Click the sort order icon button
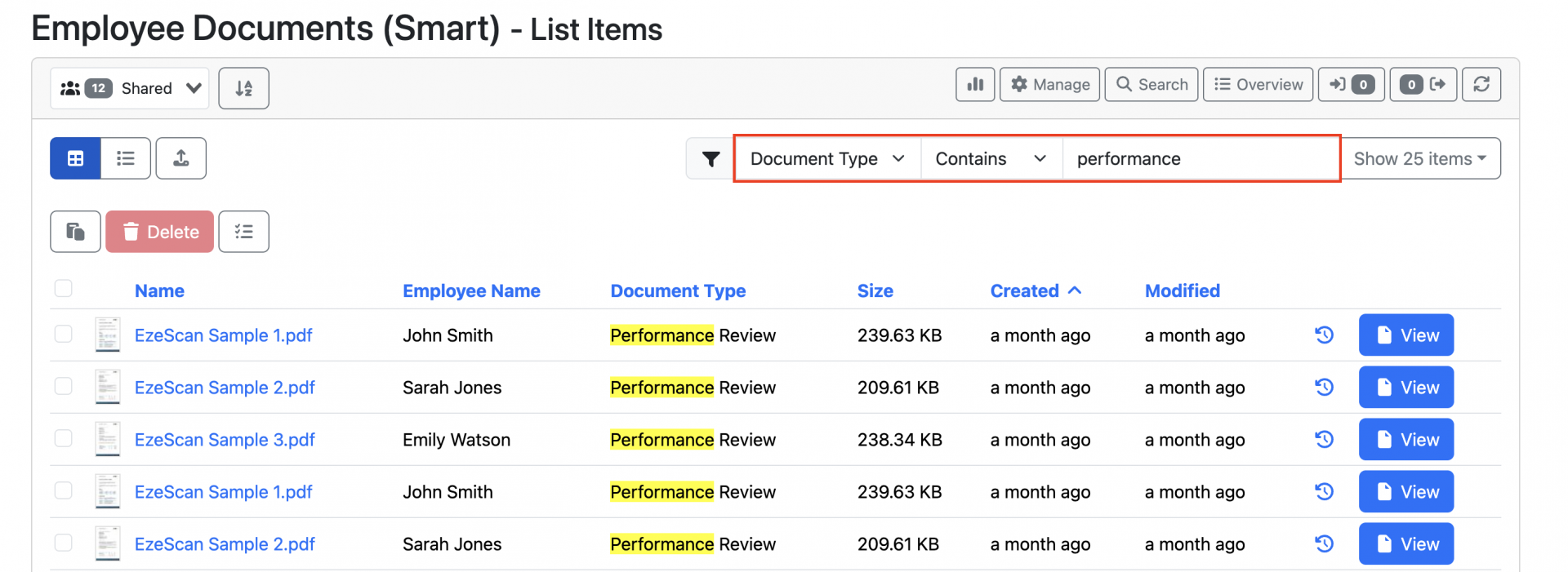This screenshot has width=1568, height=572. pos(243,88)
